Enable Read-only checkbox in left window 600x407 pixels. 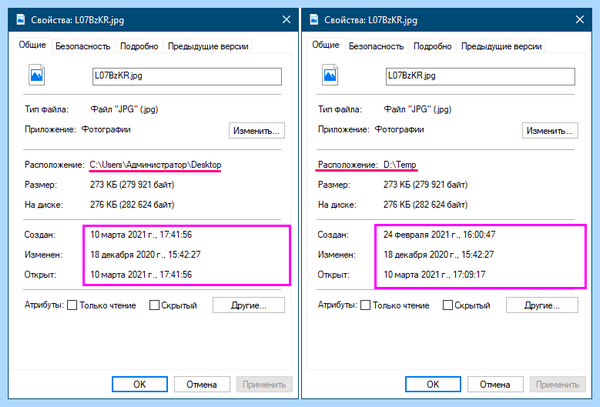click(x=72, y=305)
